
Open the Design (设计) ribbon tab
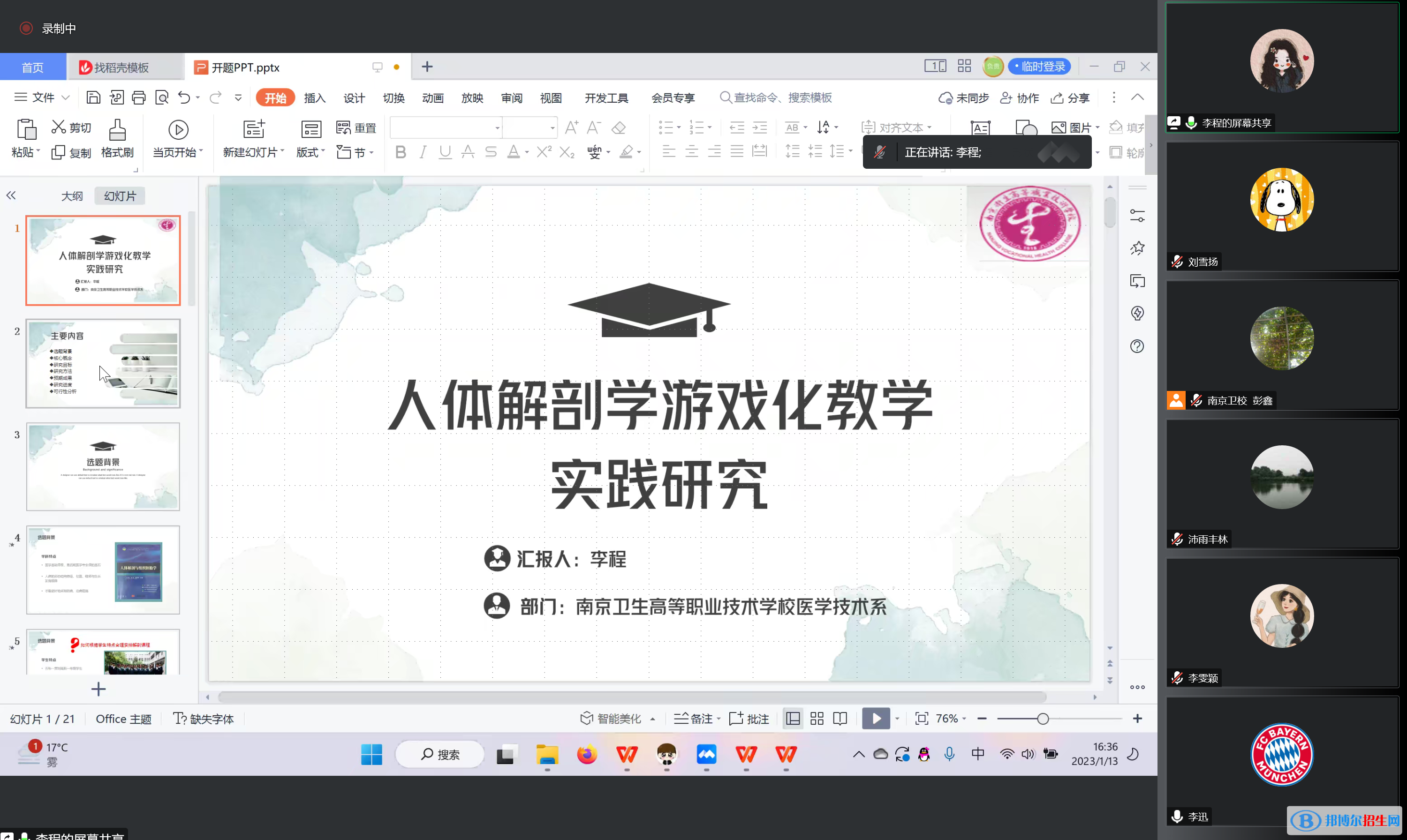pyautogui.click(x=354, y=98)
